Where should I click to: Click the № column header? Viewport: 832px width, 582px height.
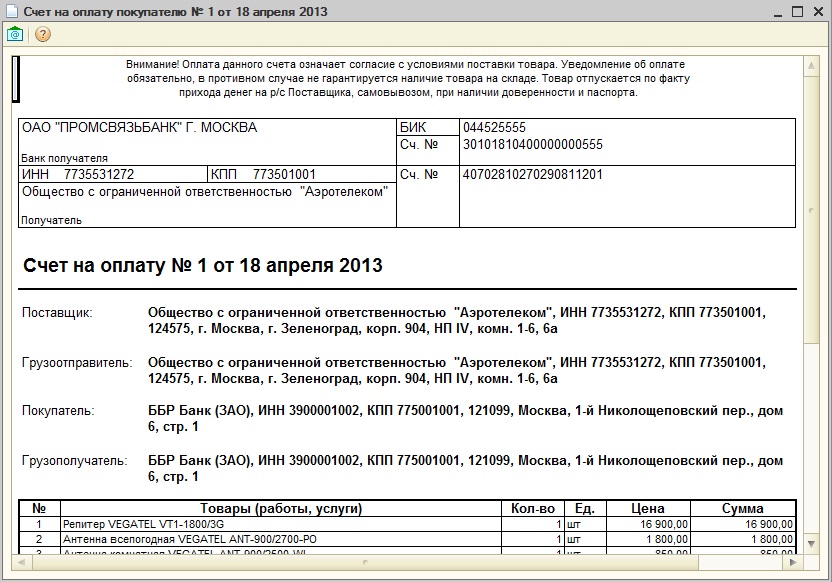[39, 508]
